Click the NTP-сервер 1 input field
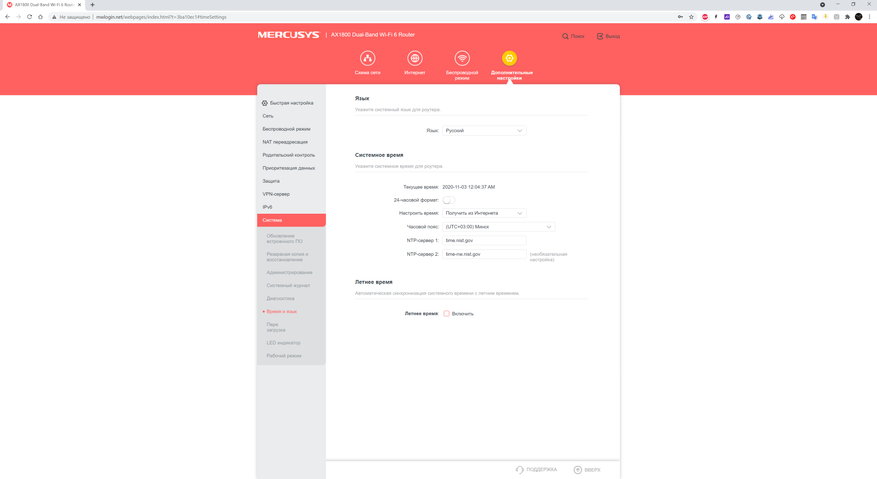 coord(485,241)
